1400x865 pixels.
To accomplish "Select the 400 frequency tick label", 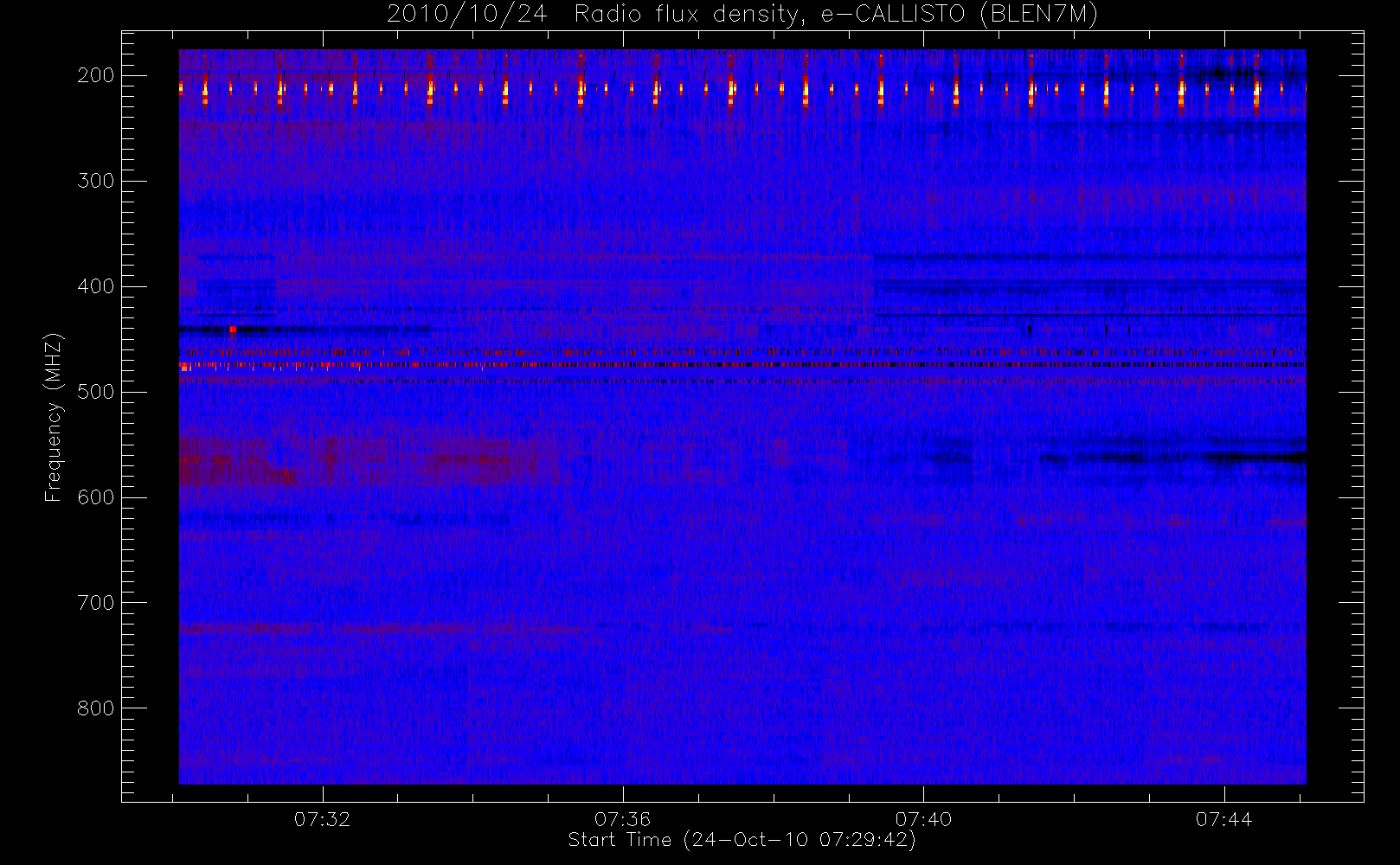I will click(x=95, y=286).
